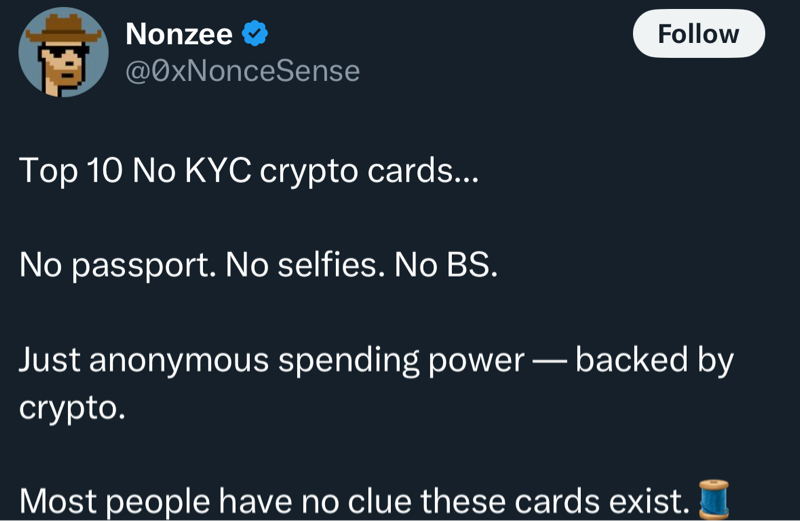Click the "No passport. No selfies. No BS." line
The image size is (800, 521).
[258, 265]
